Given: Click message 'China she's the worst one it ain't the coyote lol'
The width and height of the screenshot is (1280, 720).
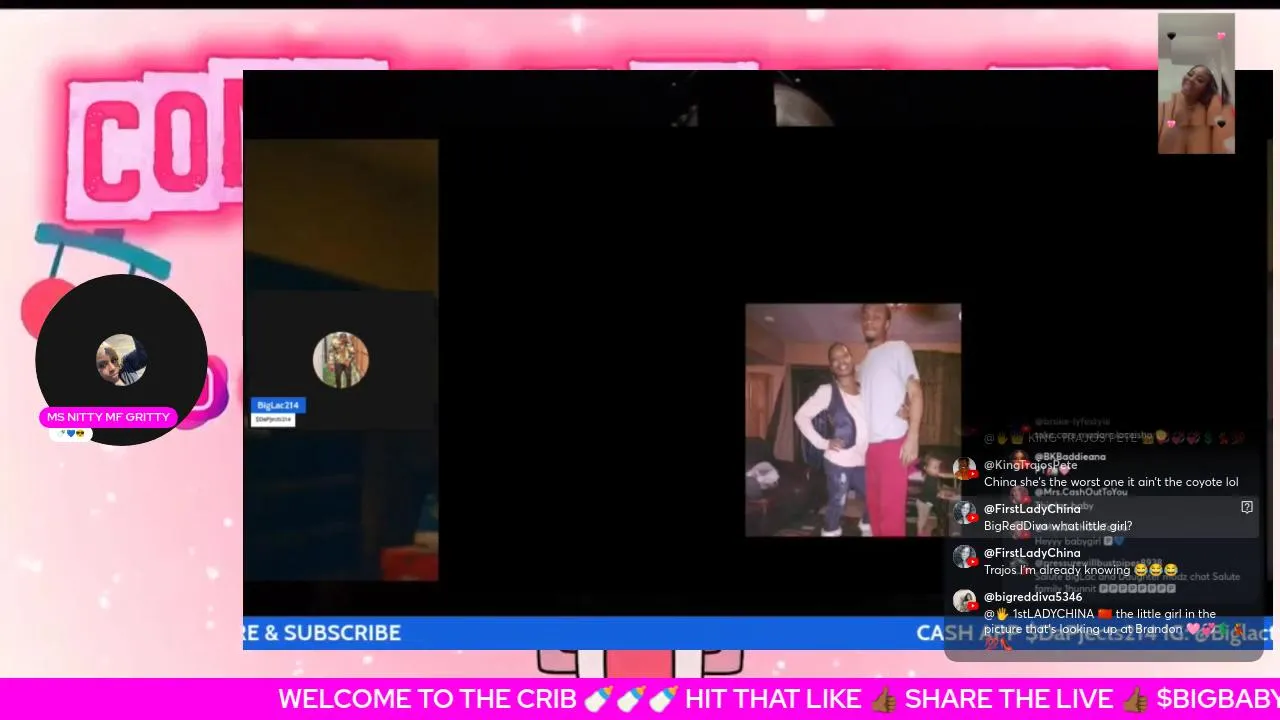Looking at the screenshot, I should click(x=1111, y=482).
